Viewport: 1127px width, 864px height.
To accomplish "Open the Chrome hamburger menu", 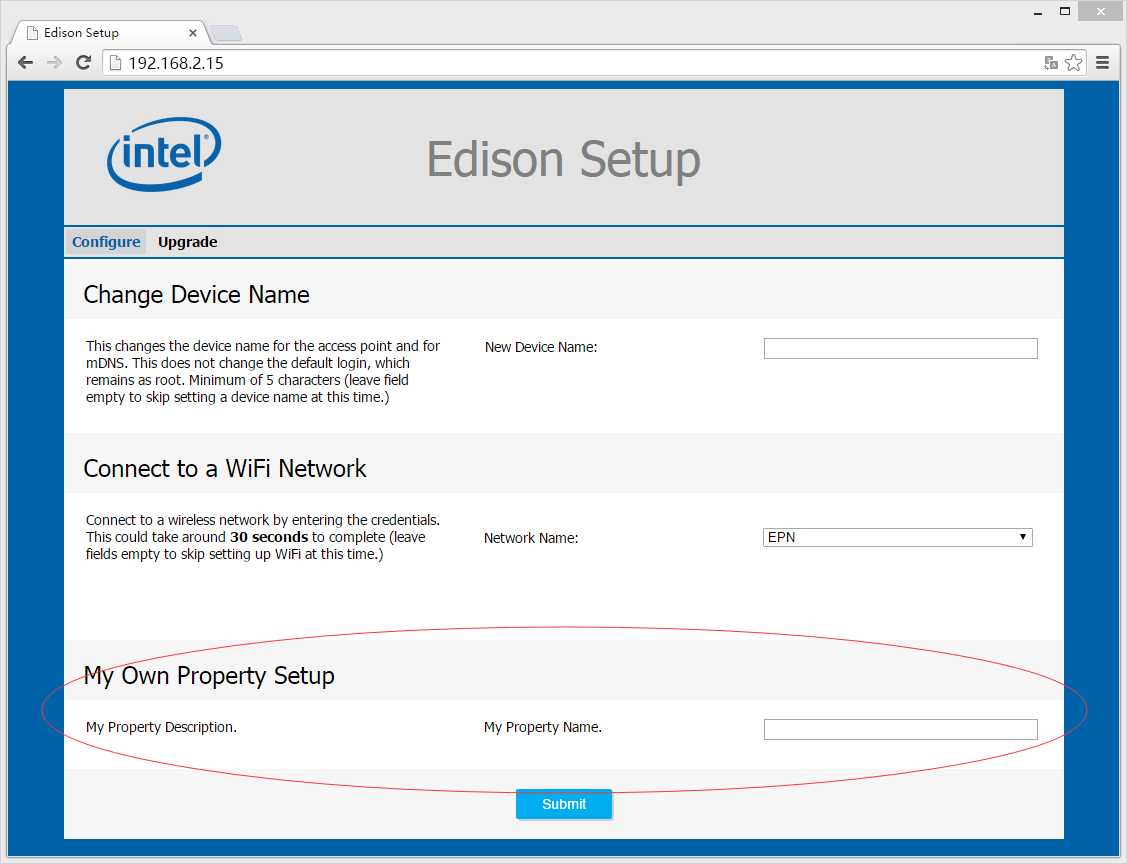I will click(x=1103, y=63).
